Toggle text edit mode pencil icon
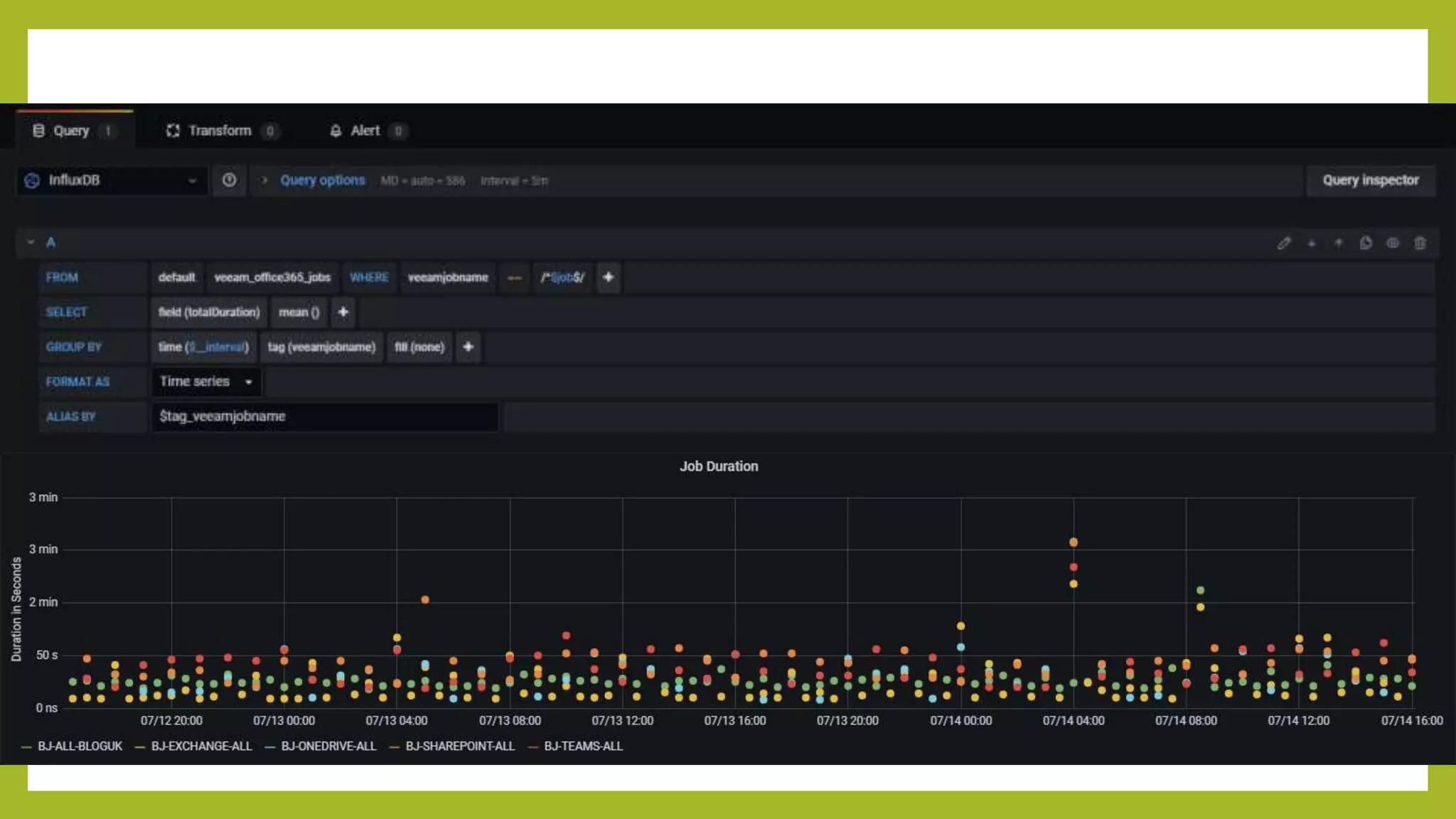The image size is (1456, 819). pos(1283,243)
